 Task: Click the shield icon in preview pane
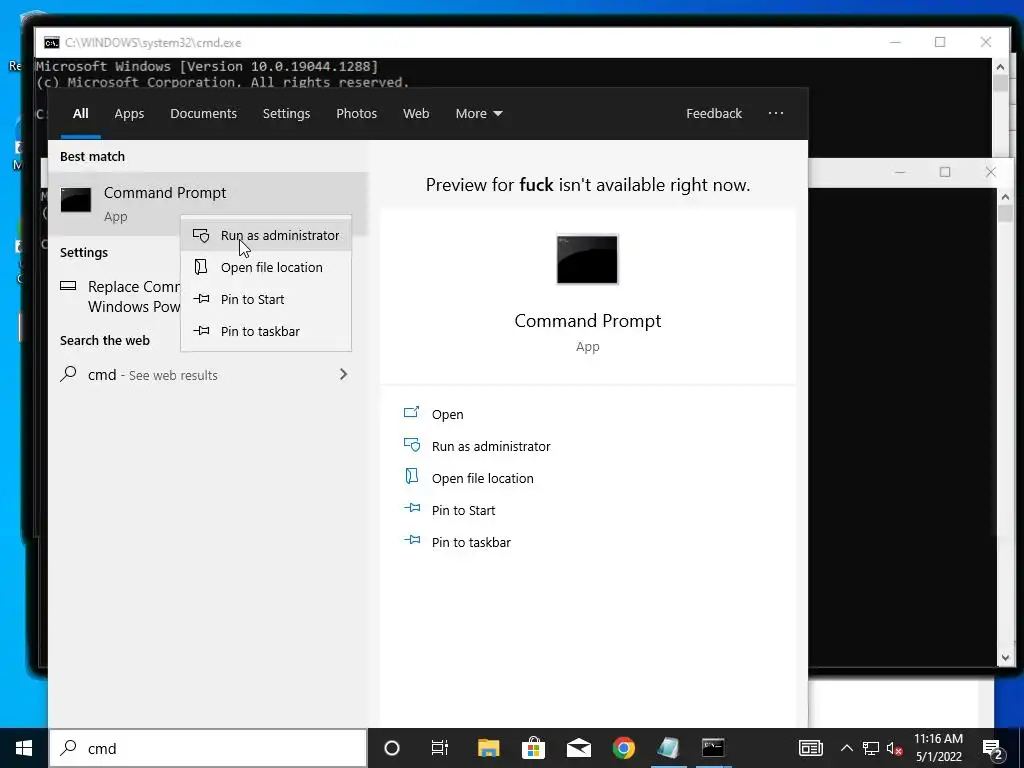(411, 445)
